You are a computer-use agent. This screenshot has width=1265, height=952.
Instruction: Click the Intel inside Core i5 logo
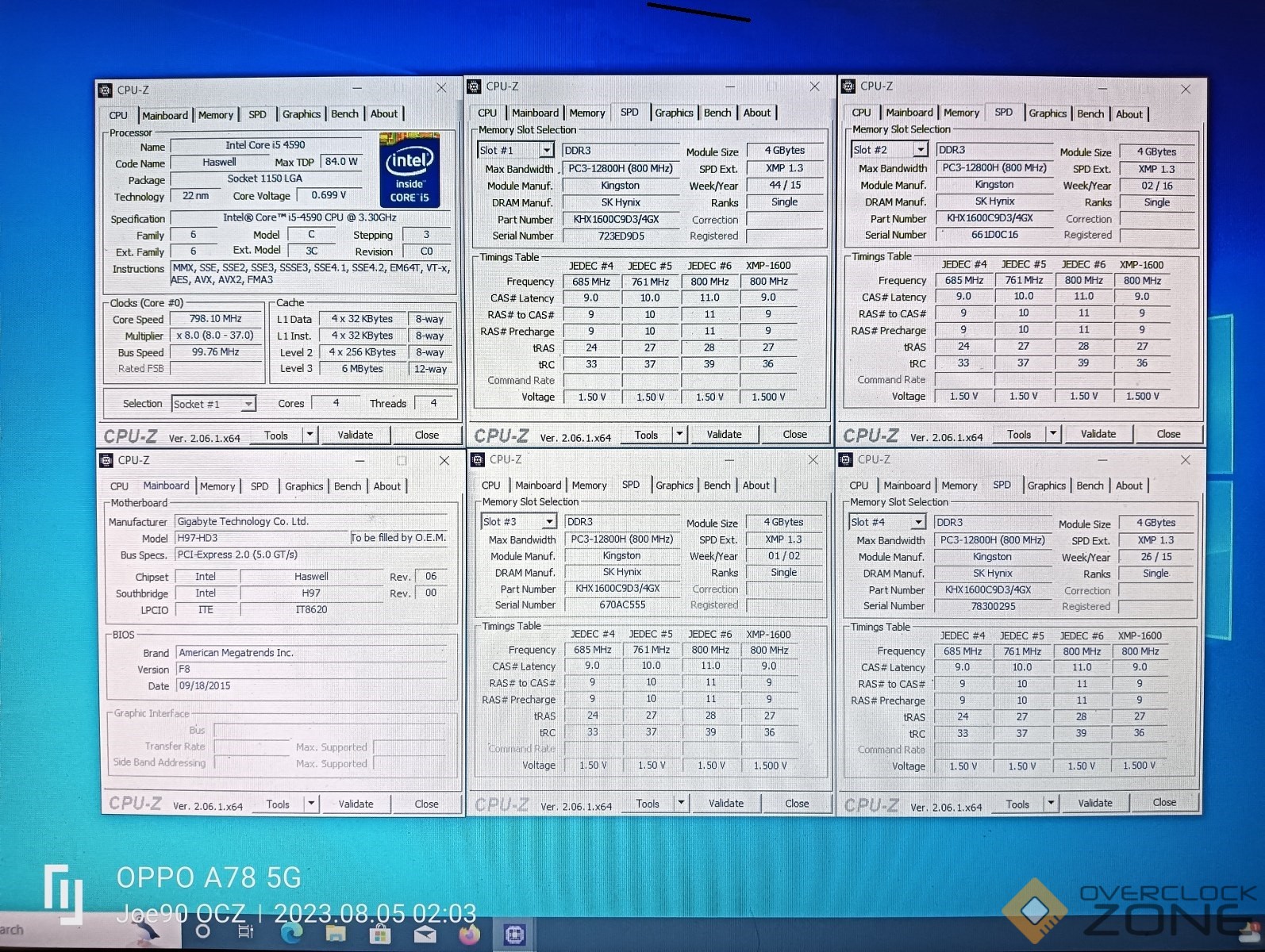click(x=409, y=170)
